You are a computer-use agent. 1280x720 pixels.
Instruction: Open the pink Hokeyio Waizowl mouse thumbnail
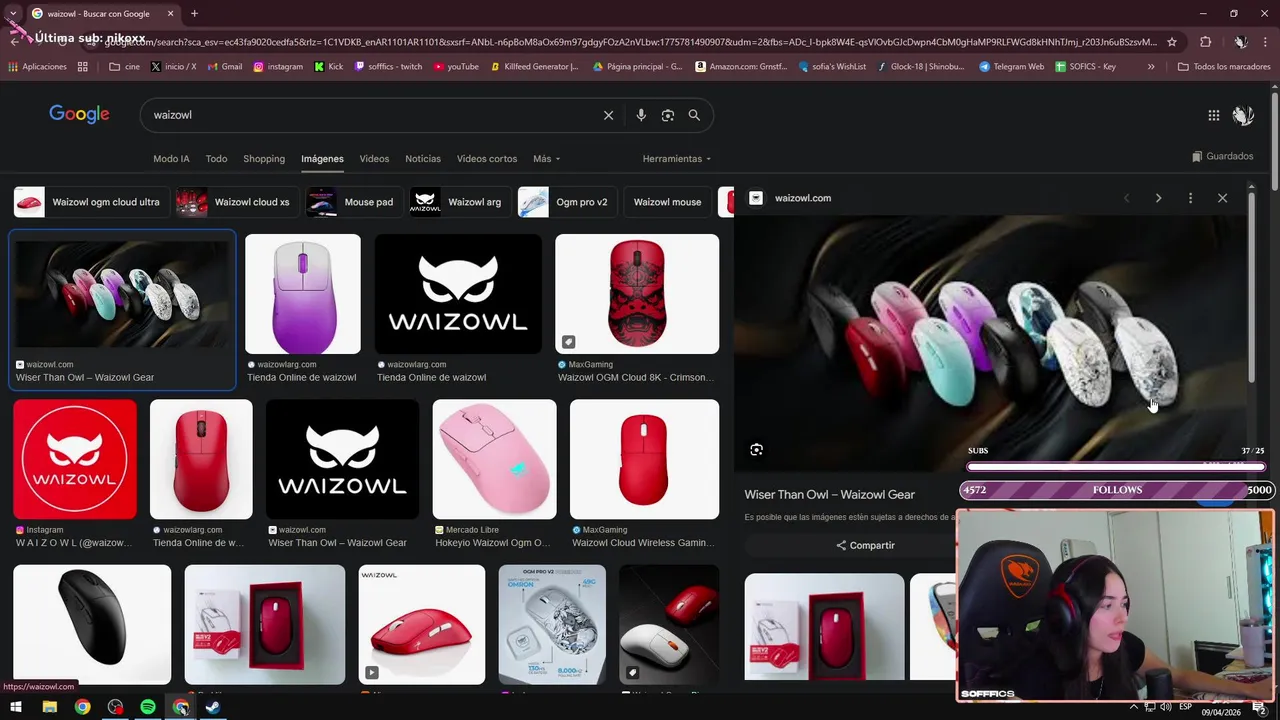(x=494, y=459)
